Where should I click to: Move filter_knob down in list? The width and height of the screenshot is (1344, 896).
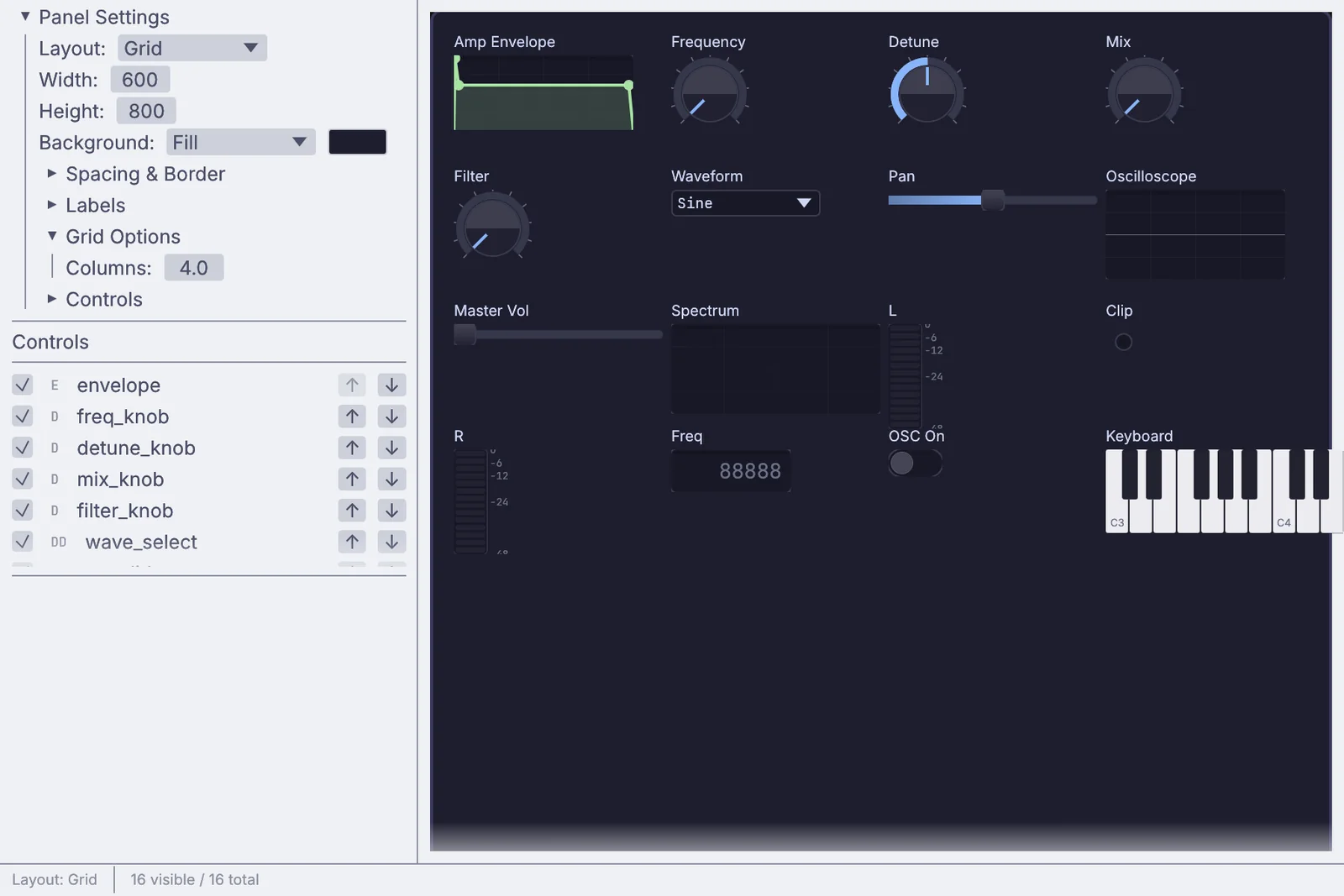pyautogui.click(x=391, y=511)
